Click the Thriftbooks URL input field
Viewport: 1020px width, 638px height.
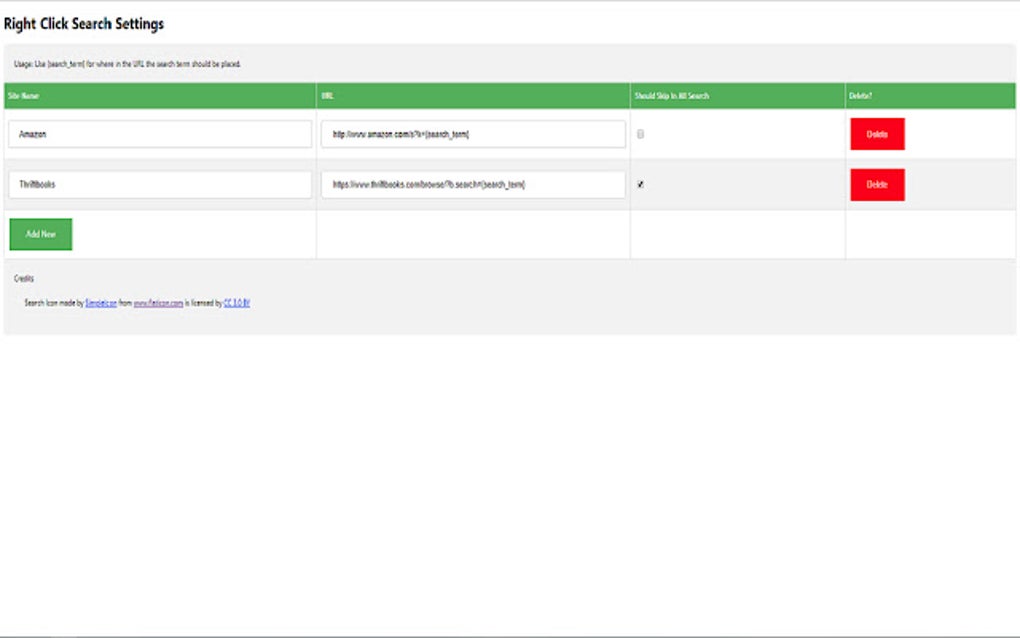click(x=472, y=184)
